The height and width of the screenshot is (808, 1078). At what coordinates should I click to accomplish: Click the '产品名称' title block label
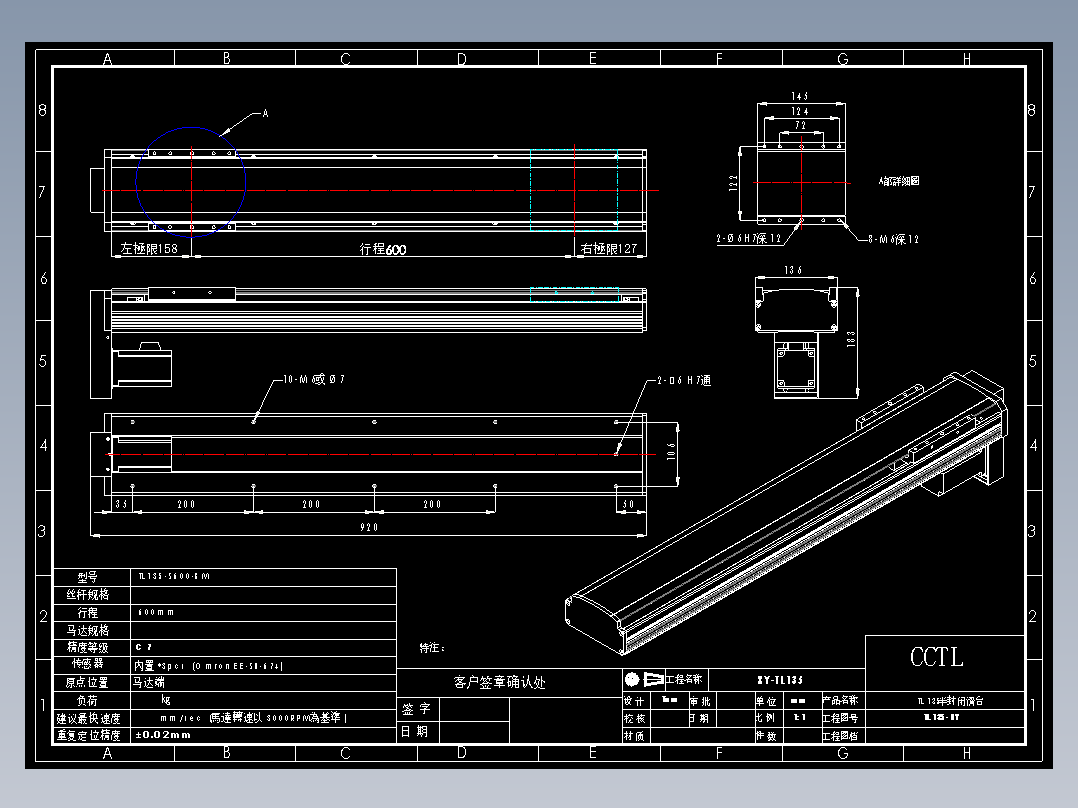[840, 701]
